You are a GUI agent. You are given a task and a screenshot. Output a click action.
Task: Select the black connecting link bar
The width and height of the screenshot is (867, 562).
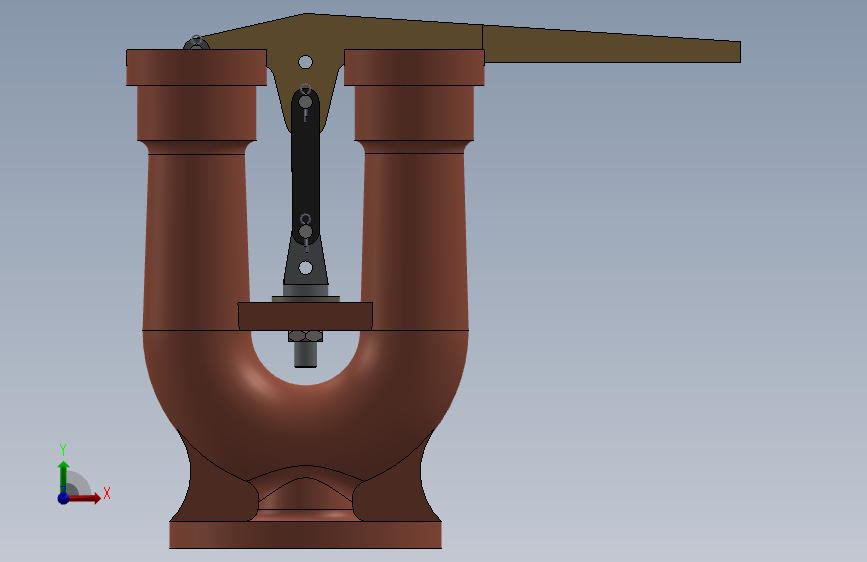[305, 166]
